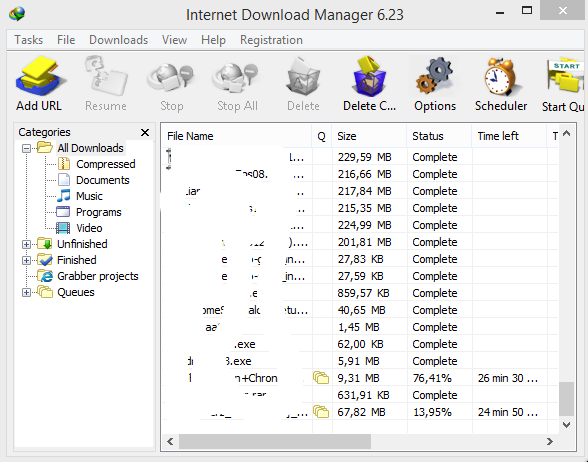588x462 pixels.
Task: Click the All Downloads folder icon
Action: coord(45,148)
